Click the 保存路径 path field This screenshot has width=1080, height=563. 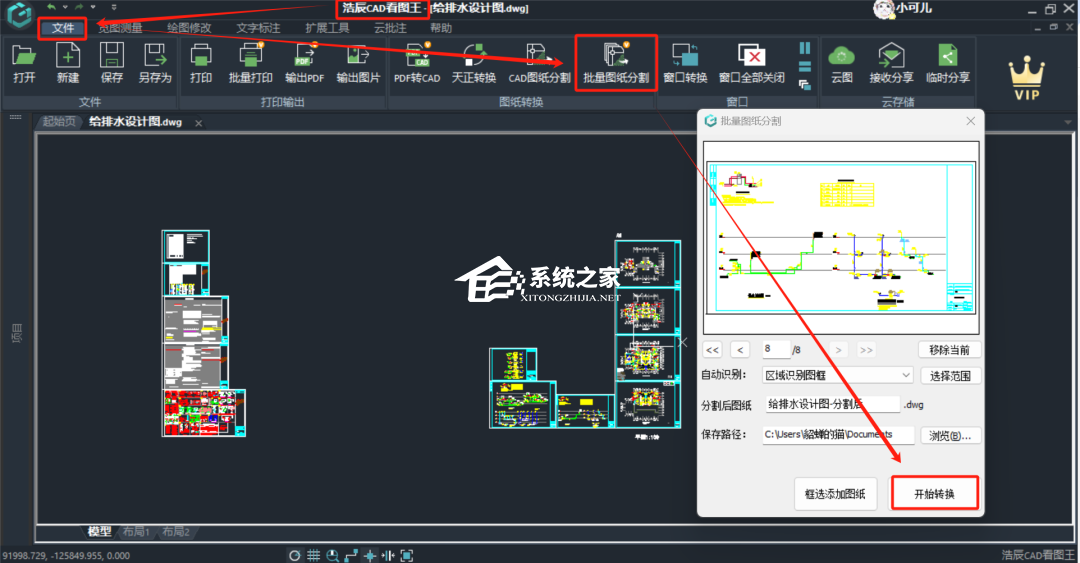[838, 434]
